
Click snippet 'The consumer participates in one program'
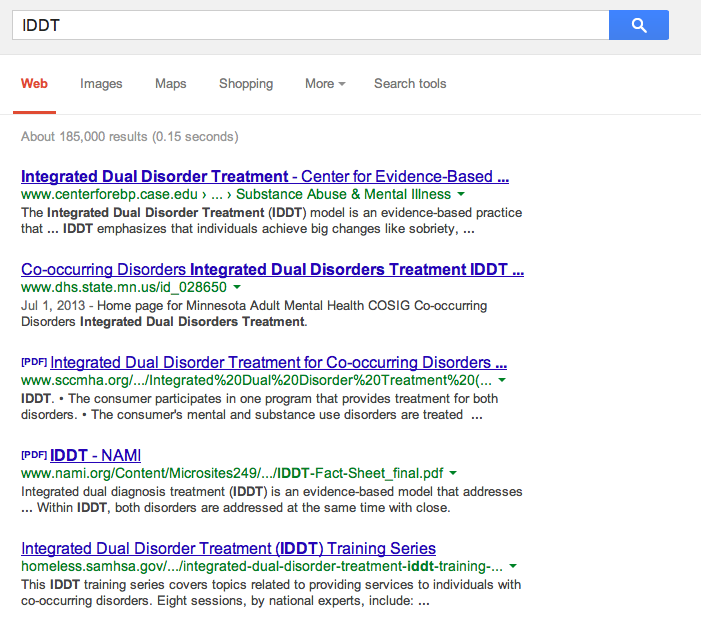pos(259,407)
